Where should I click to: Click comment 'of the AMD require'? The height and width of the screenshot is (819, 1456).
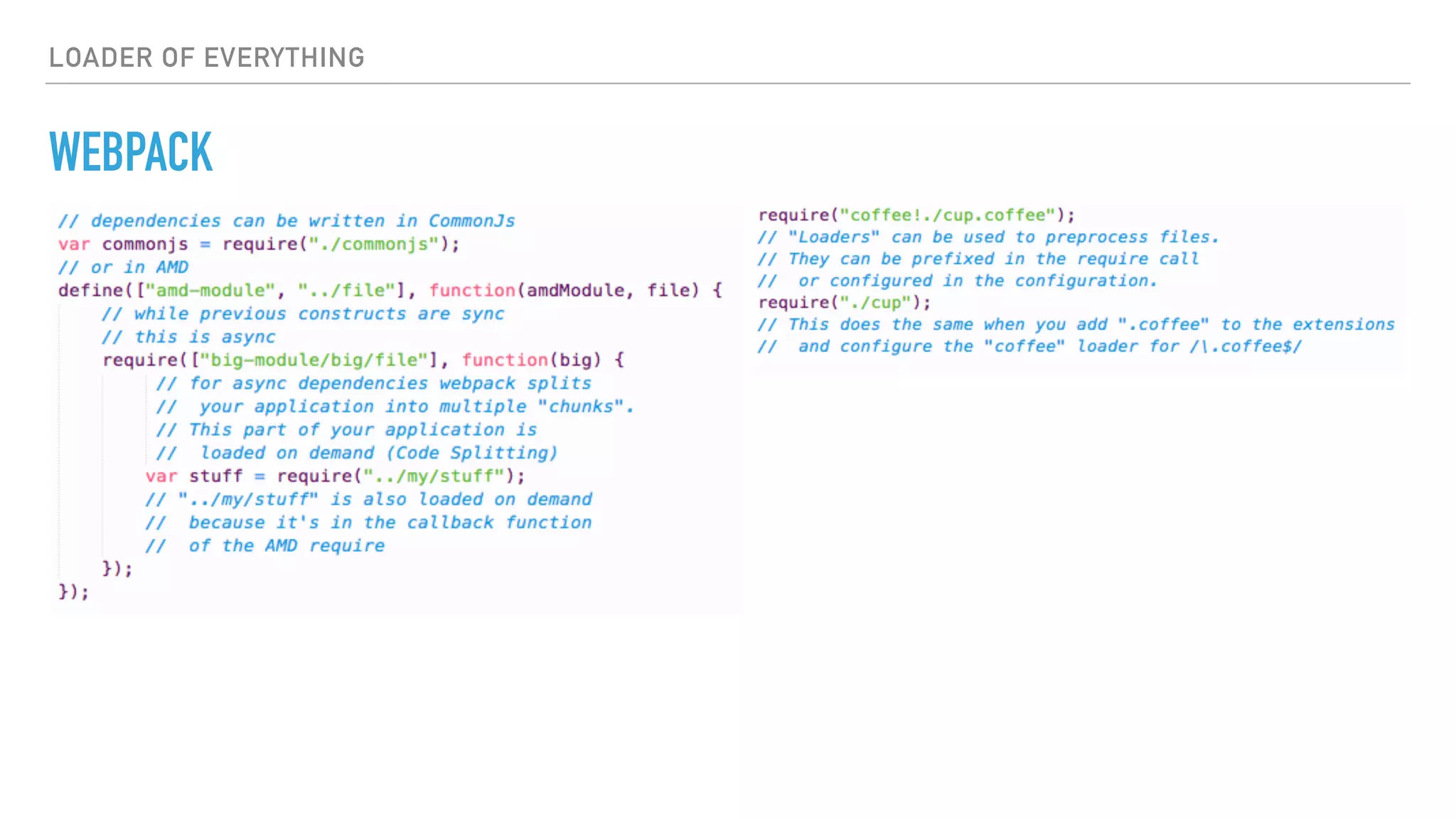(265, 546)
